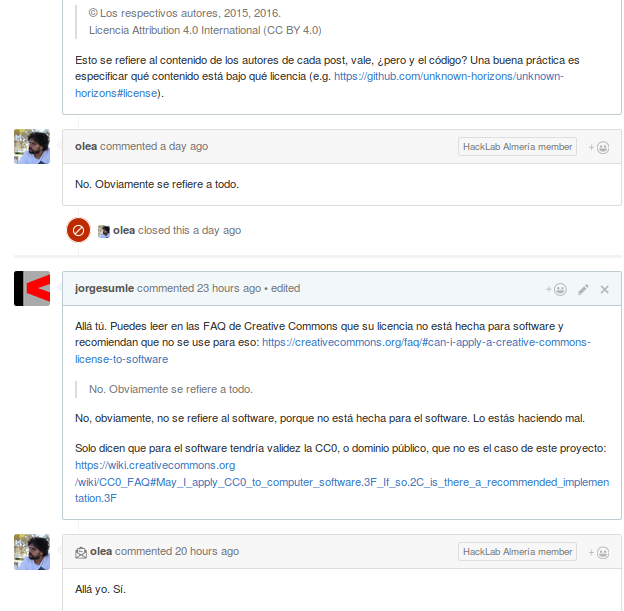Open olea's avatar on the last comment

(x=32, y=551)
